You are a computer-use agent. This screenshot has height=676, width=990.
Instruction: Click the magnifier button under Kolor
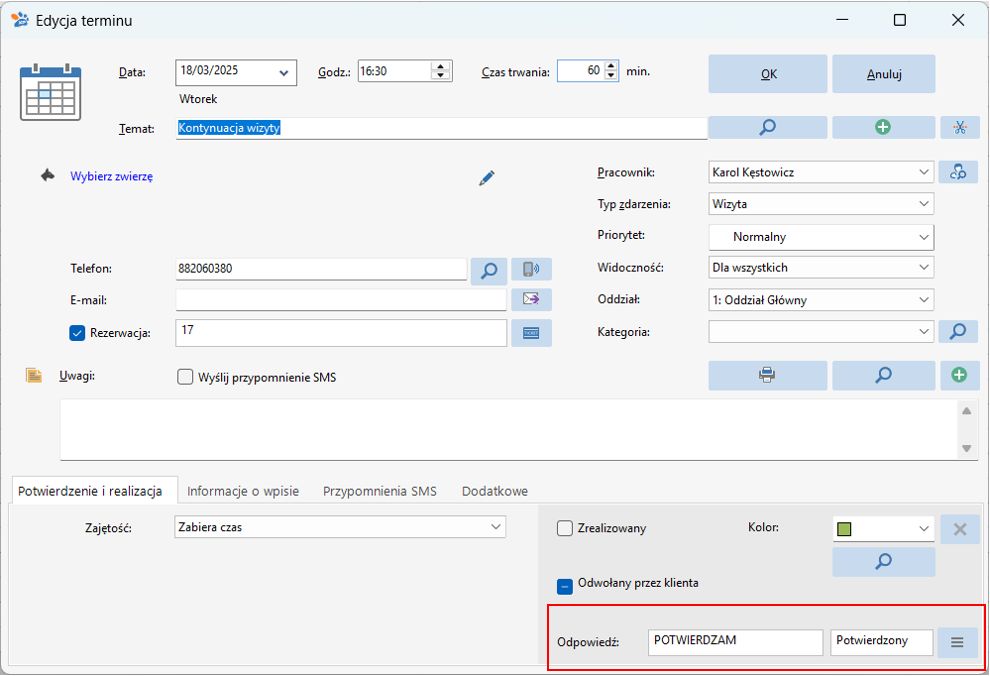click(883, 561)
